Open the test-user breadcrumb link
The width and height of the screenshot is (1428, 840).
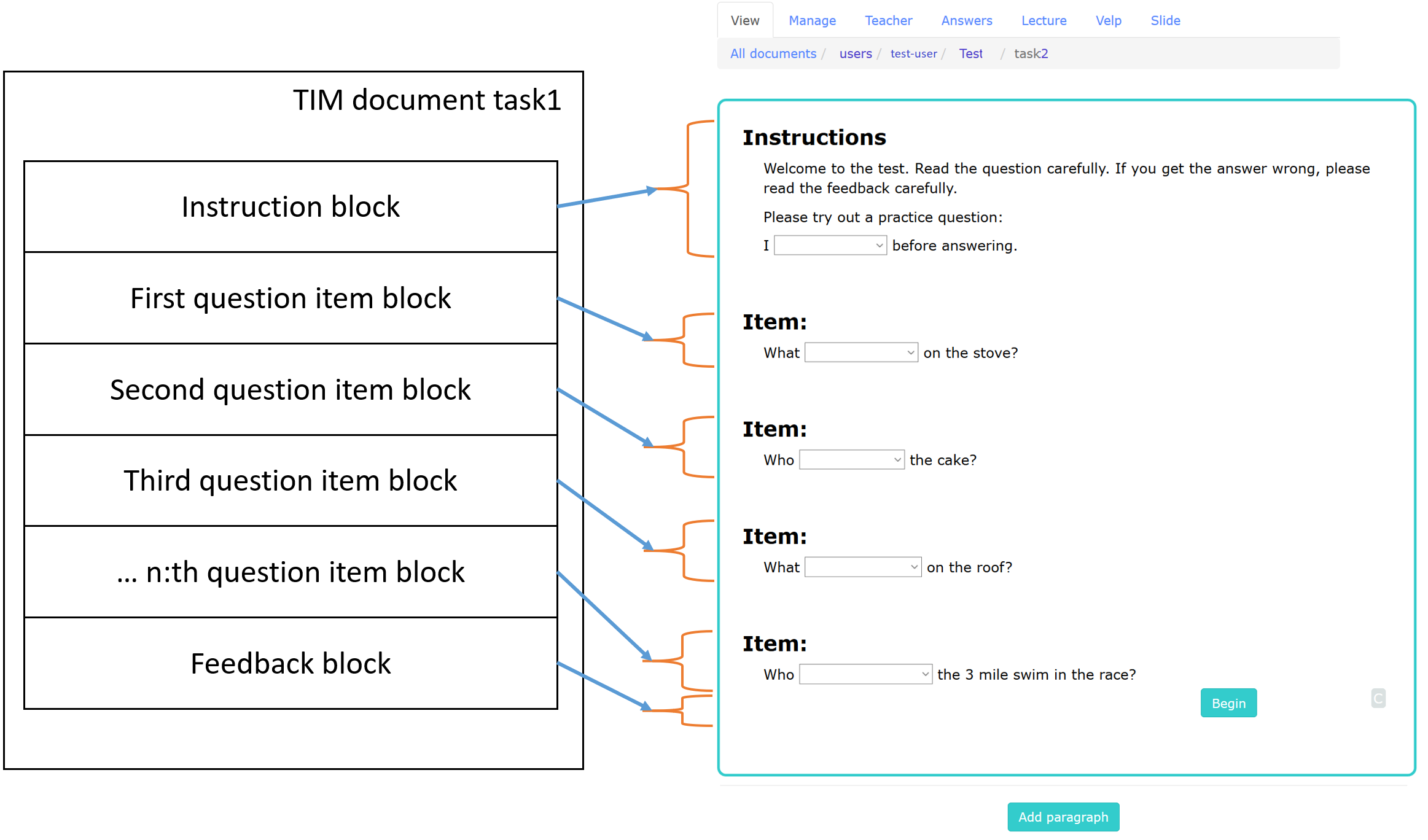pos(913,53)
